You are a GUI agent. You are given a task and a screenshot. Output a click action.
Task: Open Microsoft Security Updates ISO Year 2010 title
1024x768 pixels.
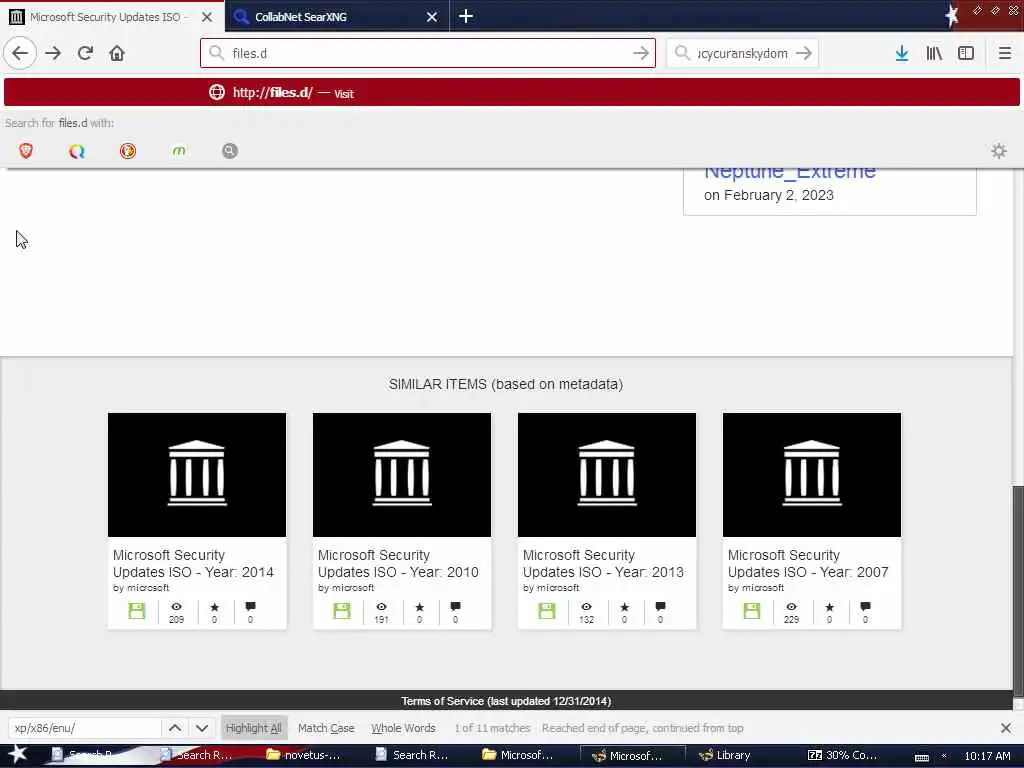pyautogui.click(x=398, y=564)
